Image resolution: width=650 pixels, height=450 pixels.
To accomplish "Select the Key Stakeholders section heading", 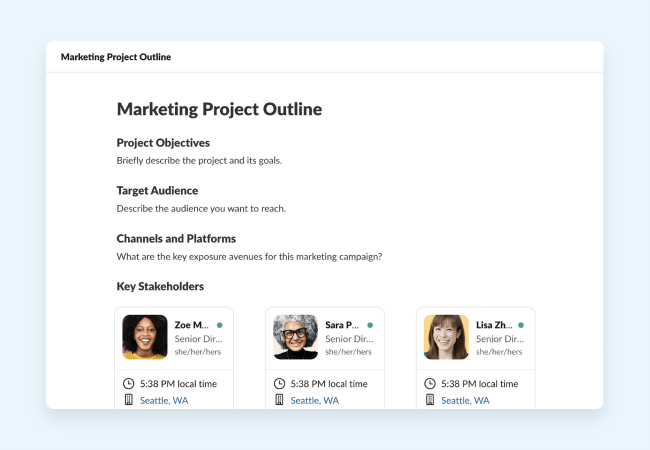I will [x=160, y=286].
